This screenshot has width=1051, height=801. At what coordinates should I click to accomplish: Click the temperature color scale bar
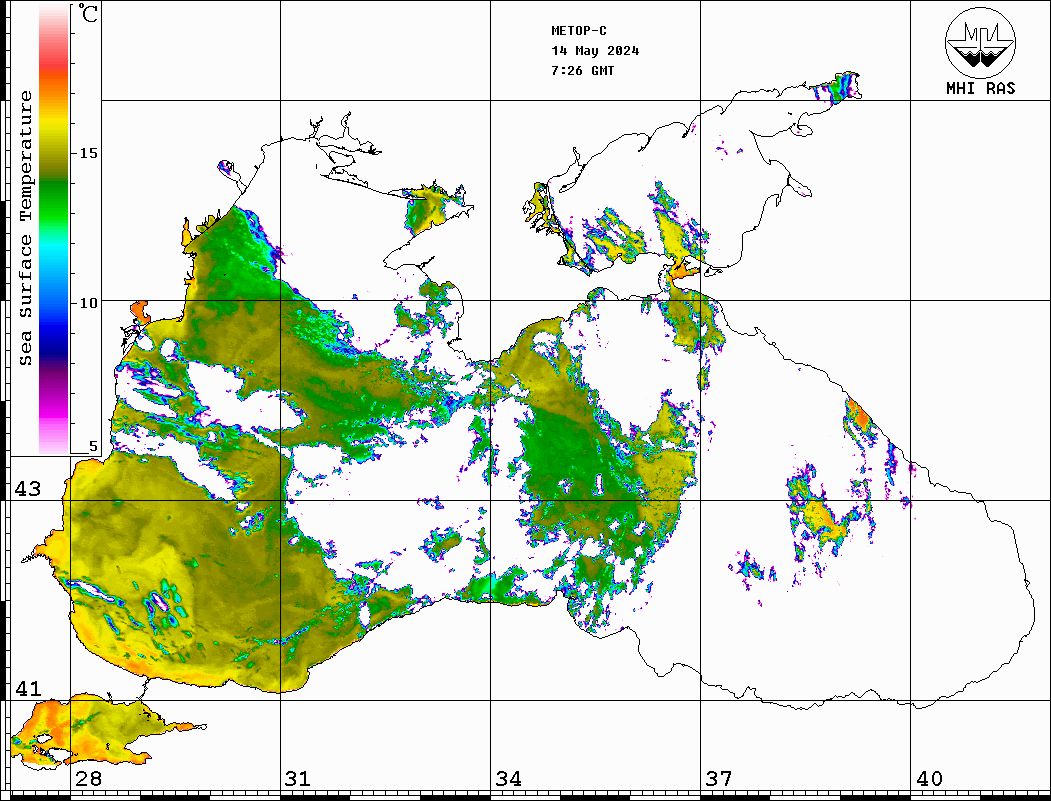click(x=54, y=230)
